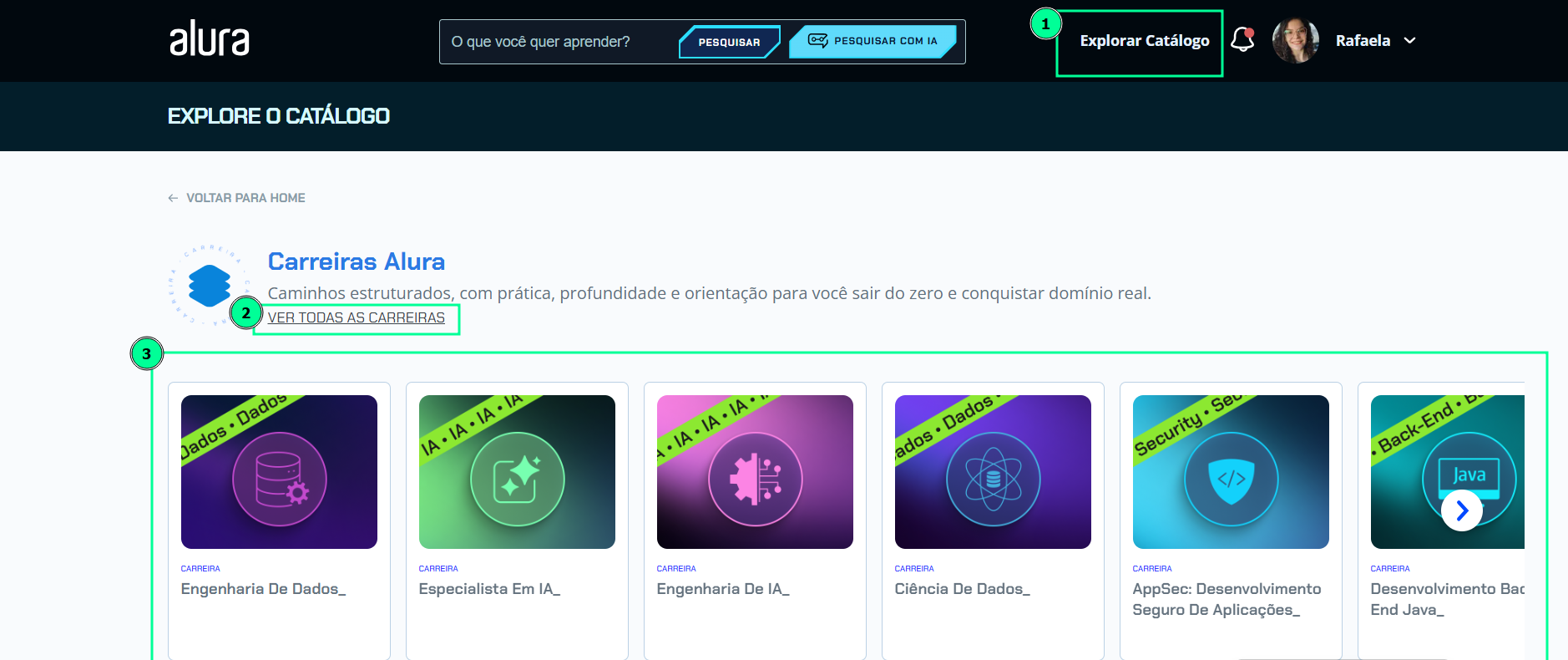
Task: Click the back arrow beside Voltar para Home
Action: pos(173,198)
